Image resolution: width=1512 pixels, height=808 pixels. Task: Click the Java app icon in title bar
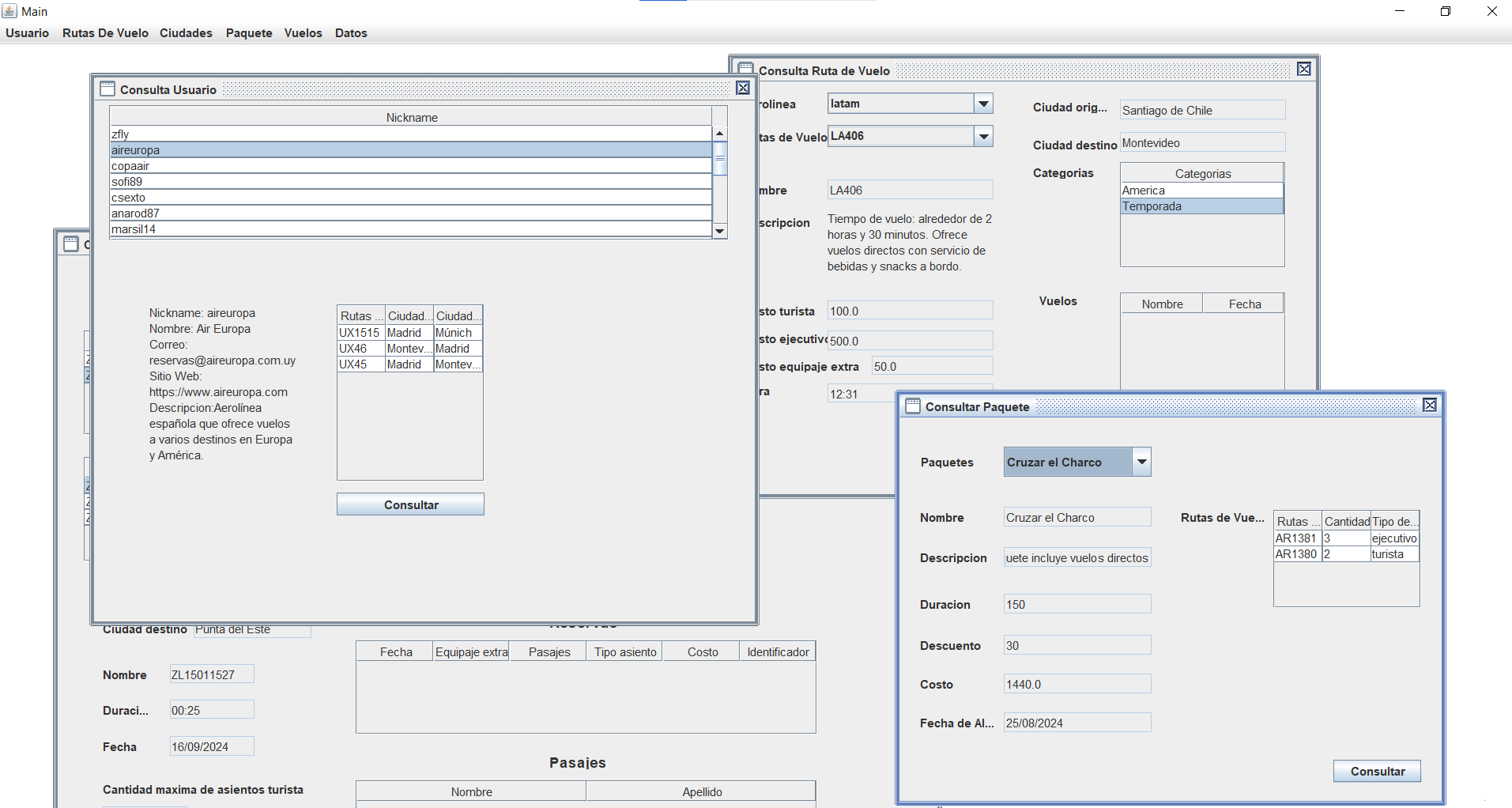pos(9,11)
